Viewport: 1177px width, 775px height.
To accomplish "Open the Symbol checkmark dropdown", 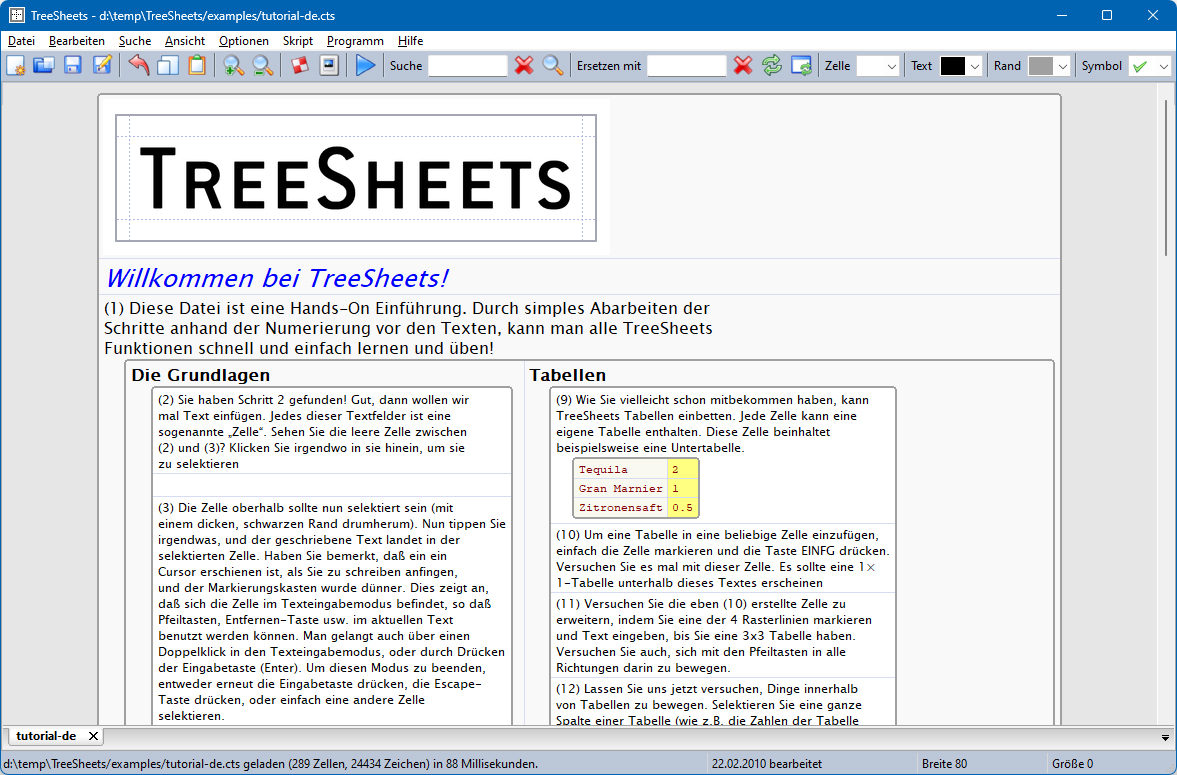I will tap(1149, 66).
